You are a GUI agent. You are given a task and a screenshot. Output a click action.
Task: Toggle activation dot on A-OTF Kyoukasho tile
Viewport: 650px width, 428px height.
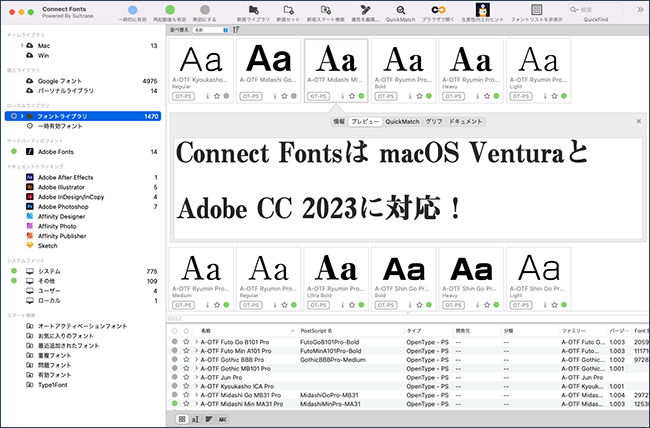coord(226,96)
